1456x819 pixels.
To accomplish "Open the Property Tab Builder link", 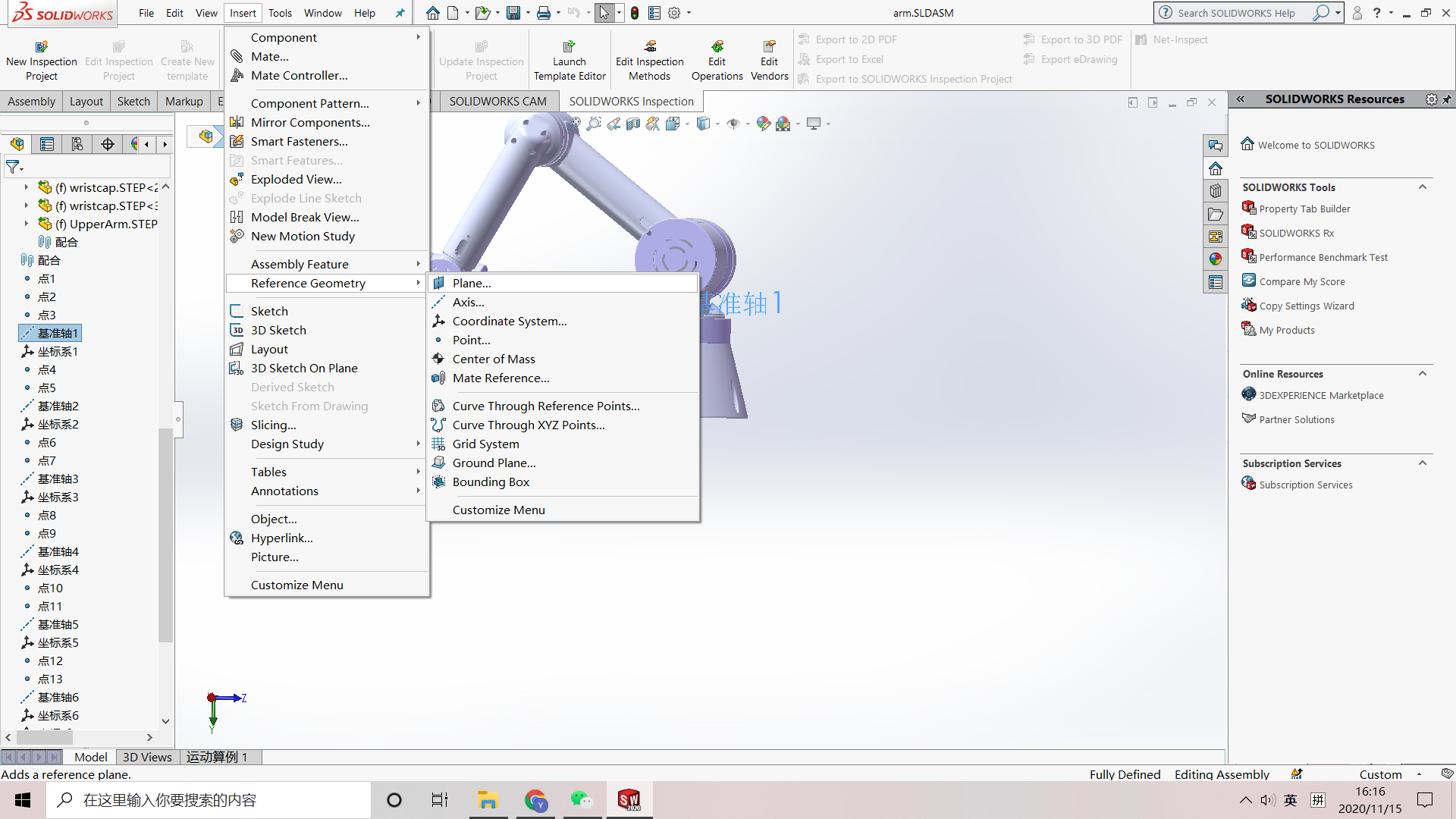I will point(1304,209).
